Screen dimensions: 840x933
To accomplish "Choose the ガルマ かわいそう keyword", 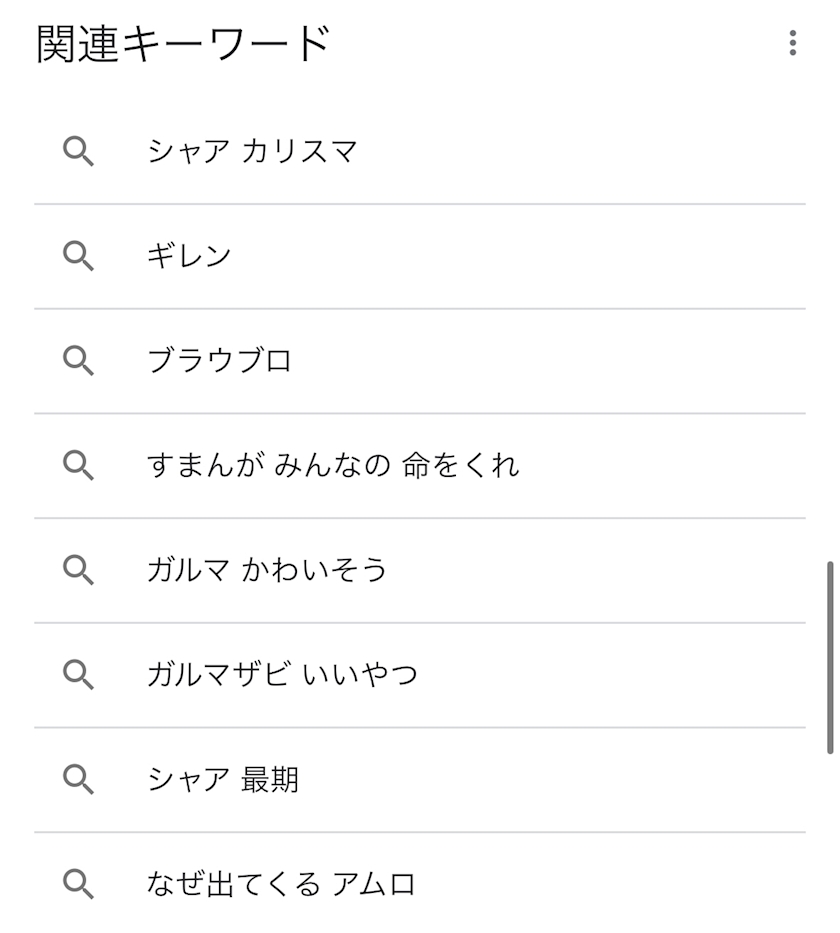I will click(266, 570).
